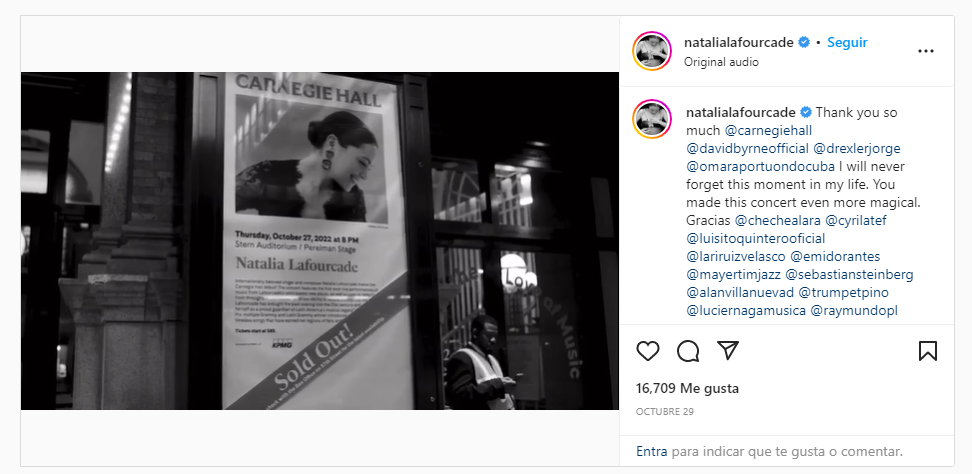This screenshot has width=972, height=474.
Task: Click the Carnegie Hall video to play
Action: 320,241
